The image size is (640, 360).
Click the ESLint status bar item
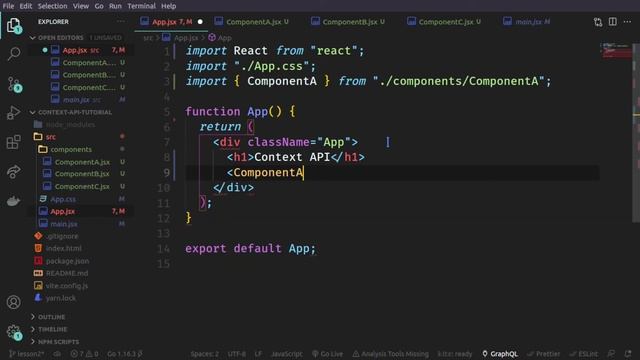[584, 354]
